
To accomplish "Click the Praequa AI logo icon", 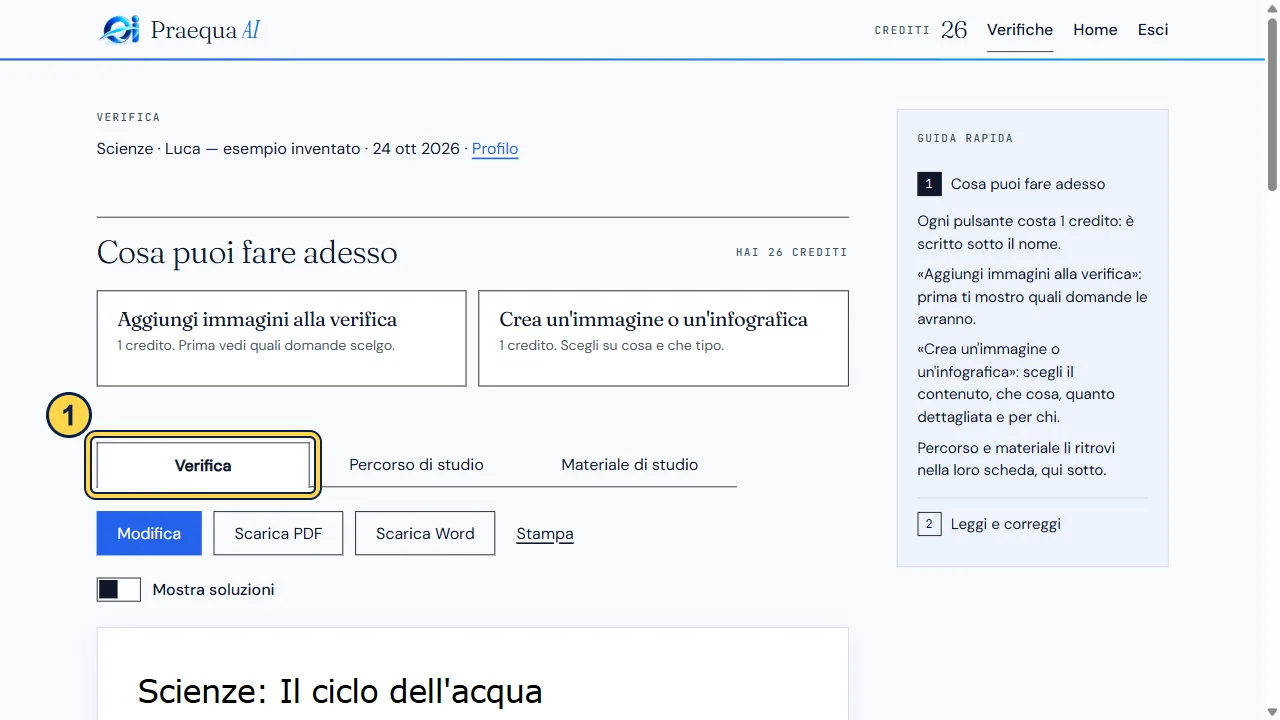I will click(119, 30).
